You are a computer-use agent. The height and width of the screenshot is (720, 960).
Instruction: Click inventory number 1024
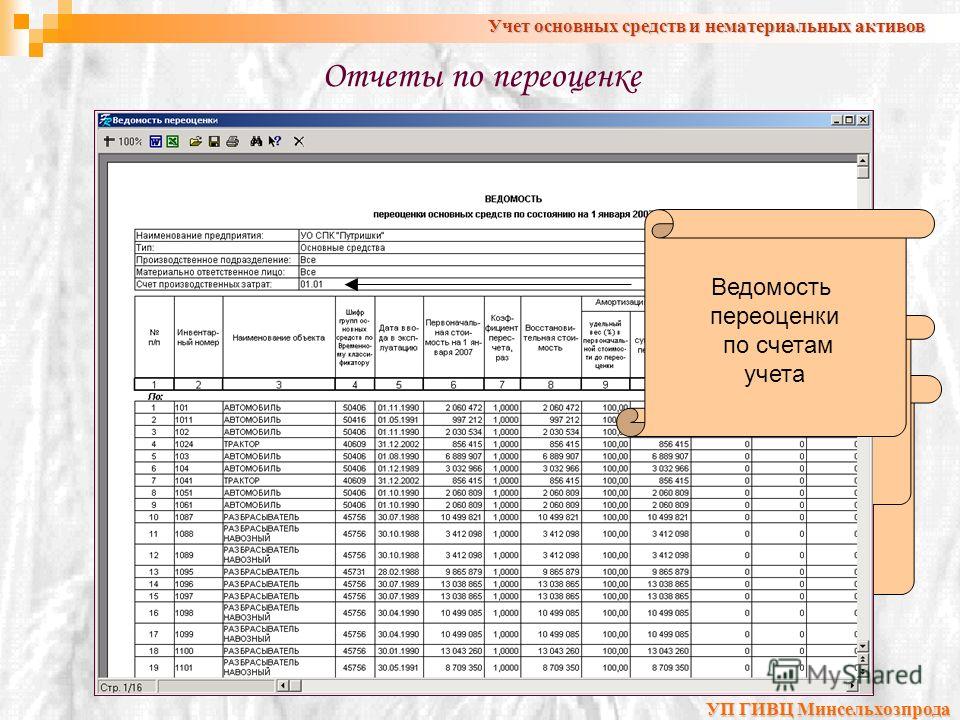click(x=184, y=444)
